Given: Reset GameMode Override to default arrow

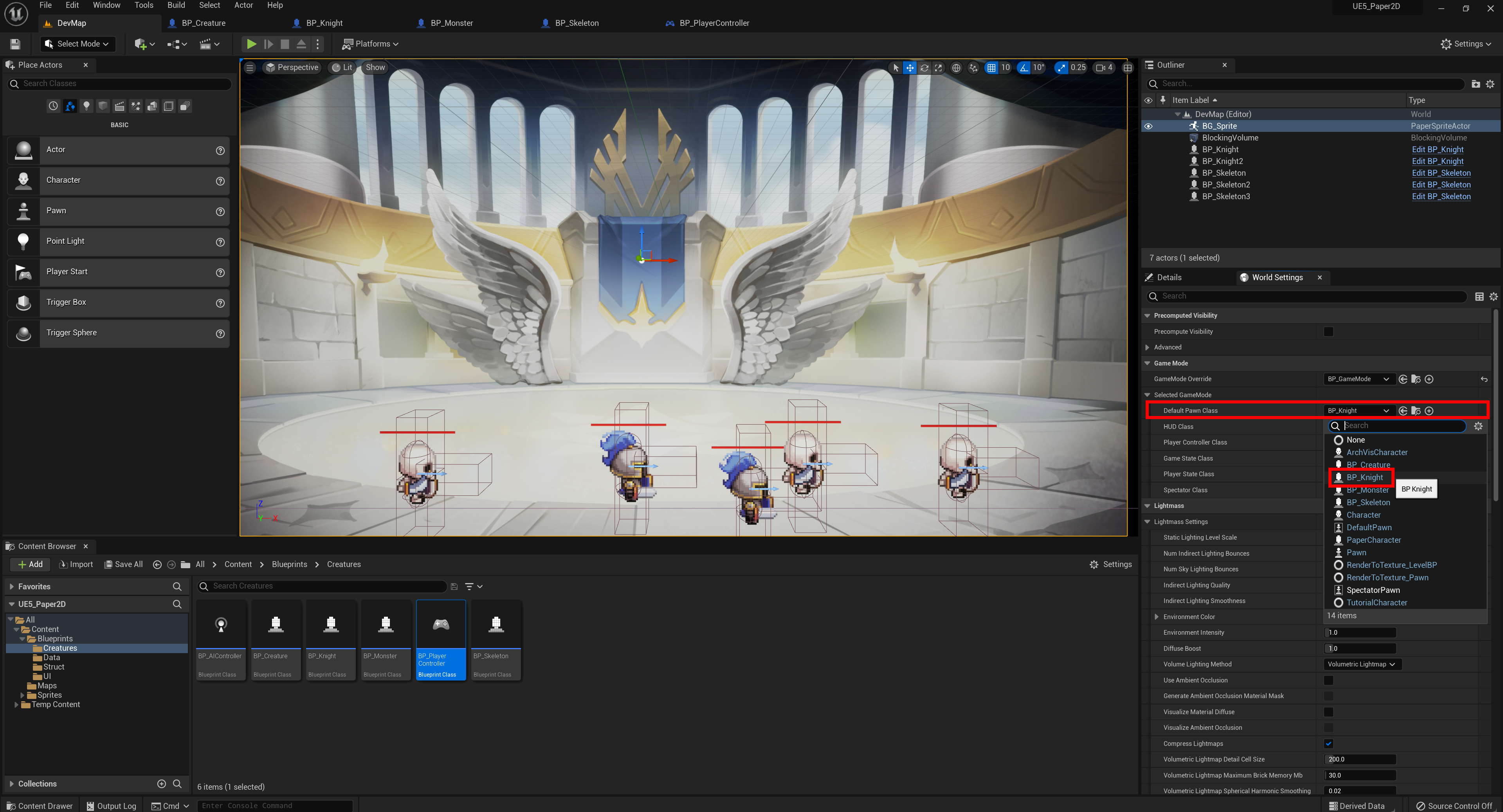Looking at the screenshot, I should [1484, 379].
